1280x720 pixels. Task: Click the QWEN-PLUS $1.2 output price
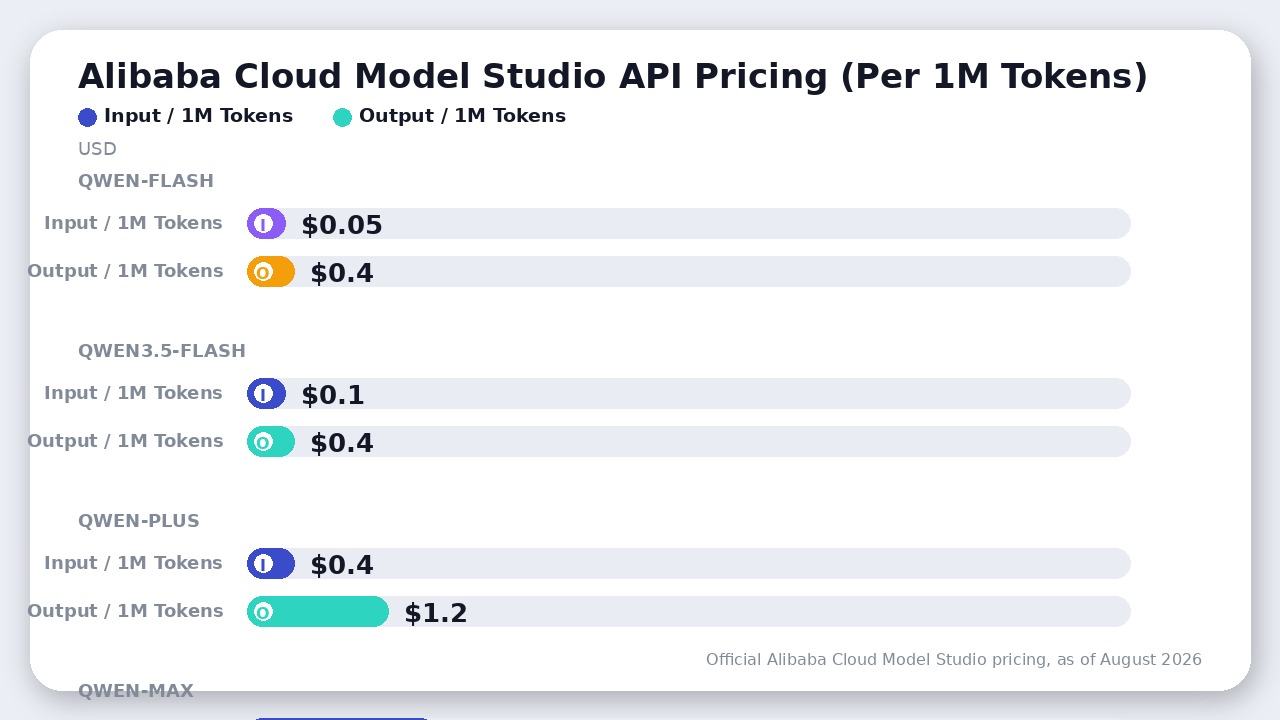436,613
